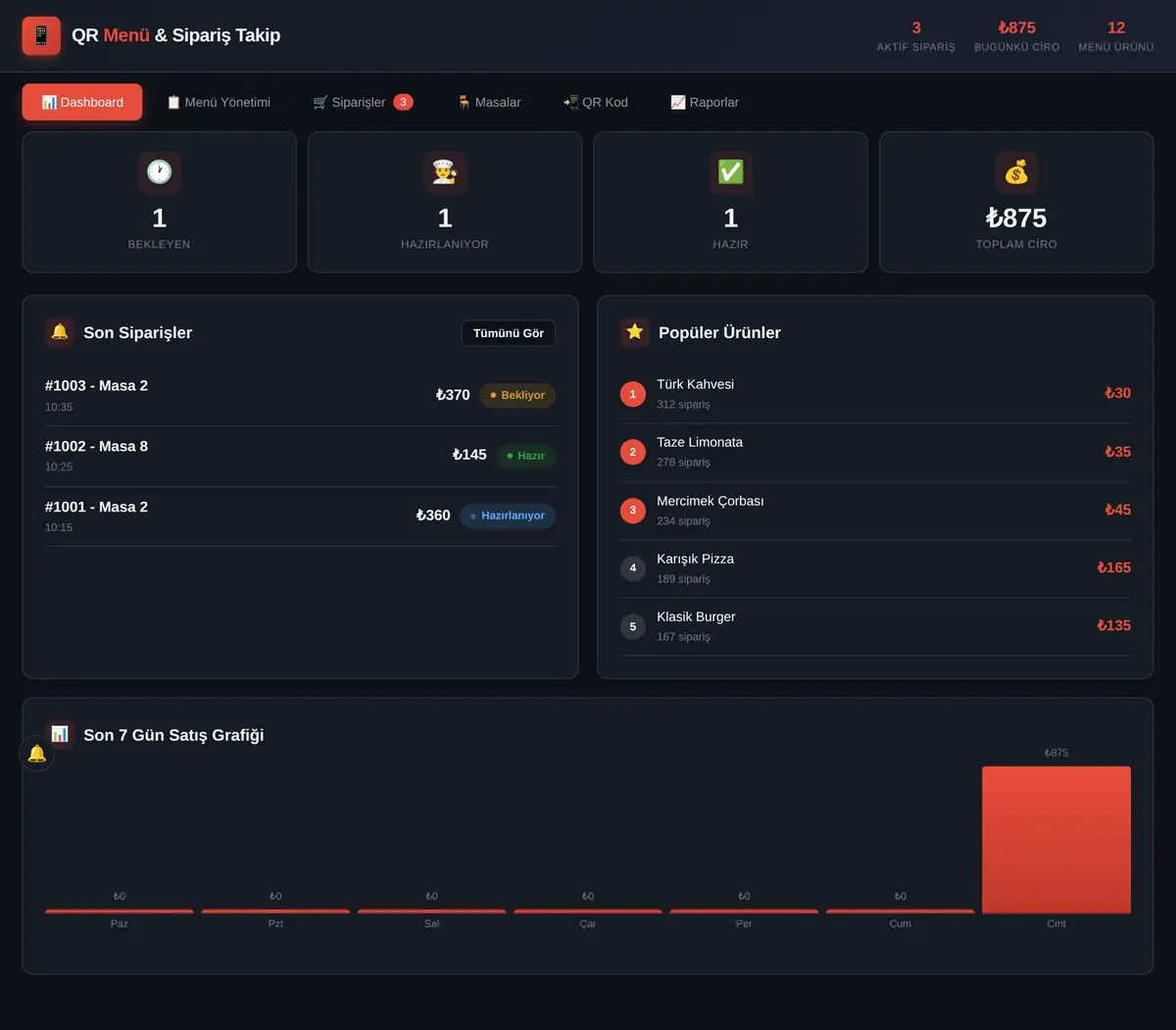Click the Tümünü Gör button
Viewport: 1176px width, 1030px height.
[x=509, y=333]
